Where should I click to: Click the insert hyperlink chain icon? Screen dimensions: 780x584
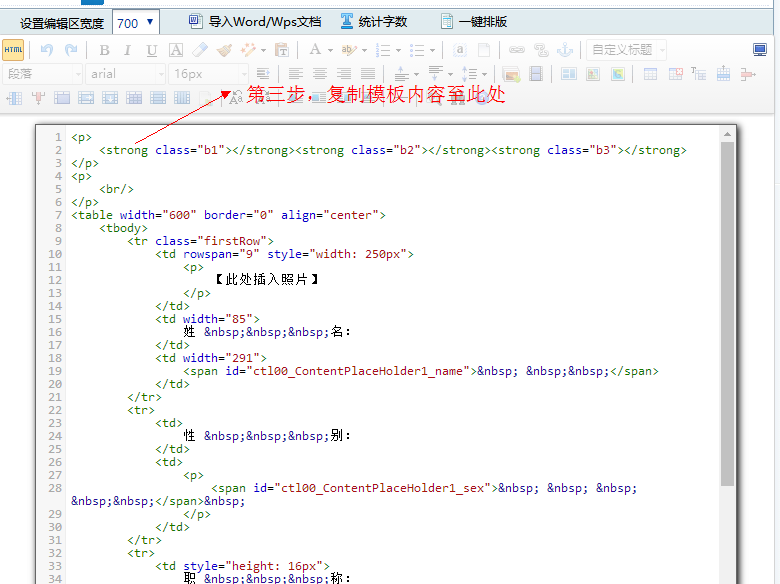(517, 50)
